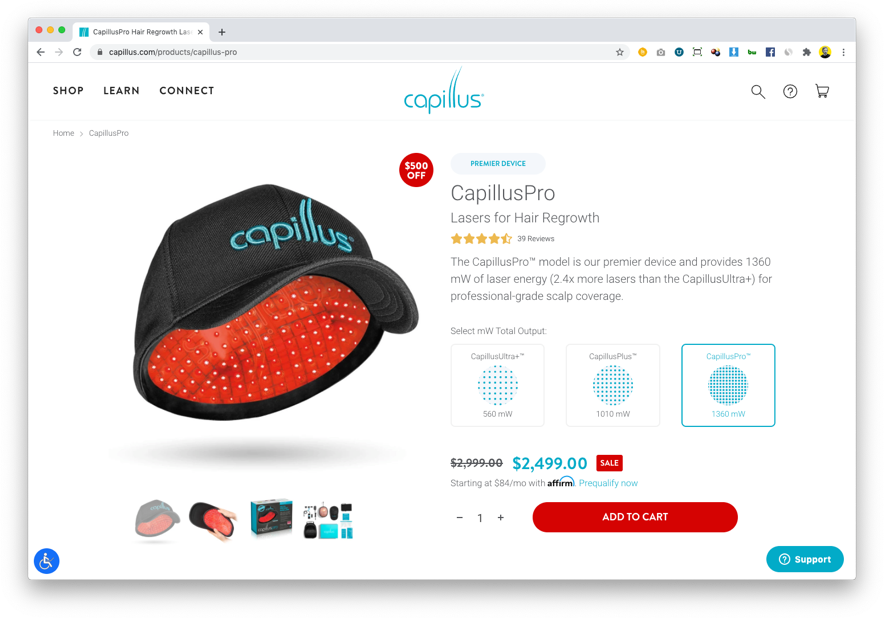The image size is (884, 618).
Task: Click the help question mark icon
Action: coord(790,91)
